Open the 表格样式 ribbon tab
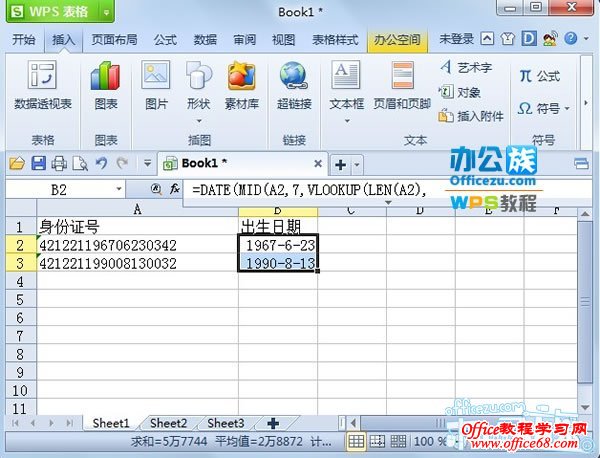Viewport: 600px width, 458px height. tap(335, 39)
